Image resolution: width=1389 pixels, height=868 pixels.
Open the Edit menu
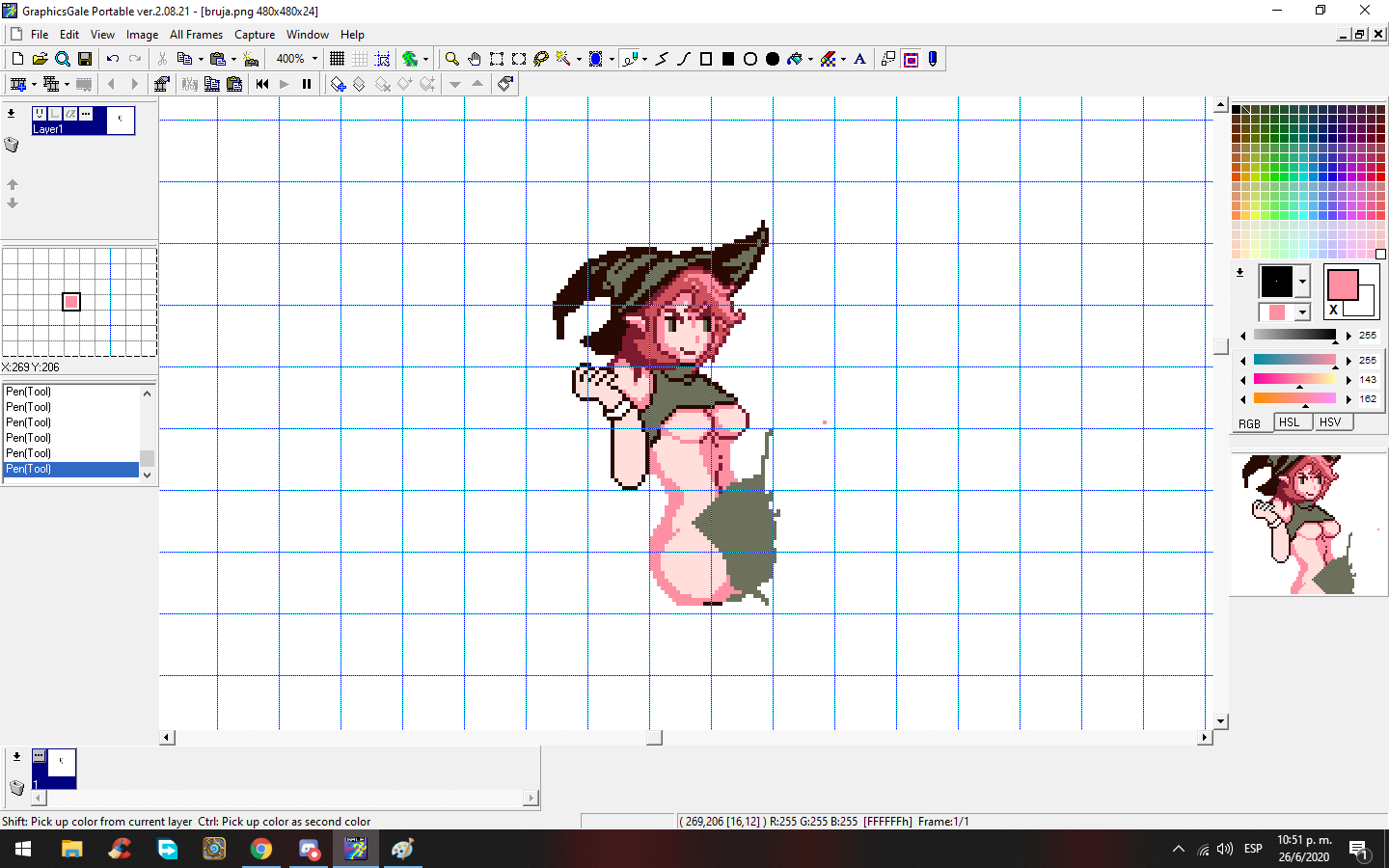click(69, 34)
